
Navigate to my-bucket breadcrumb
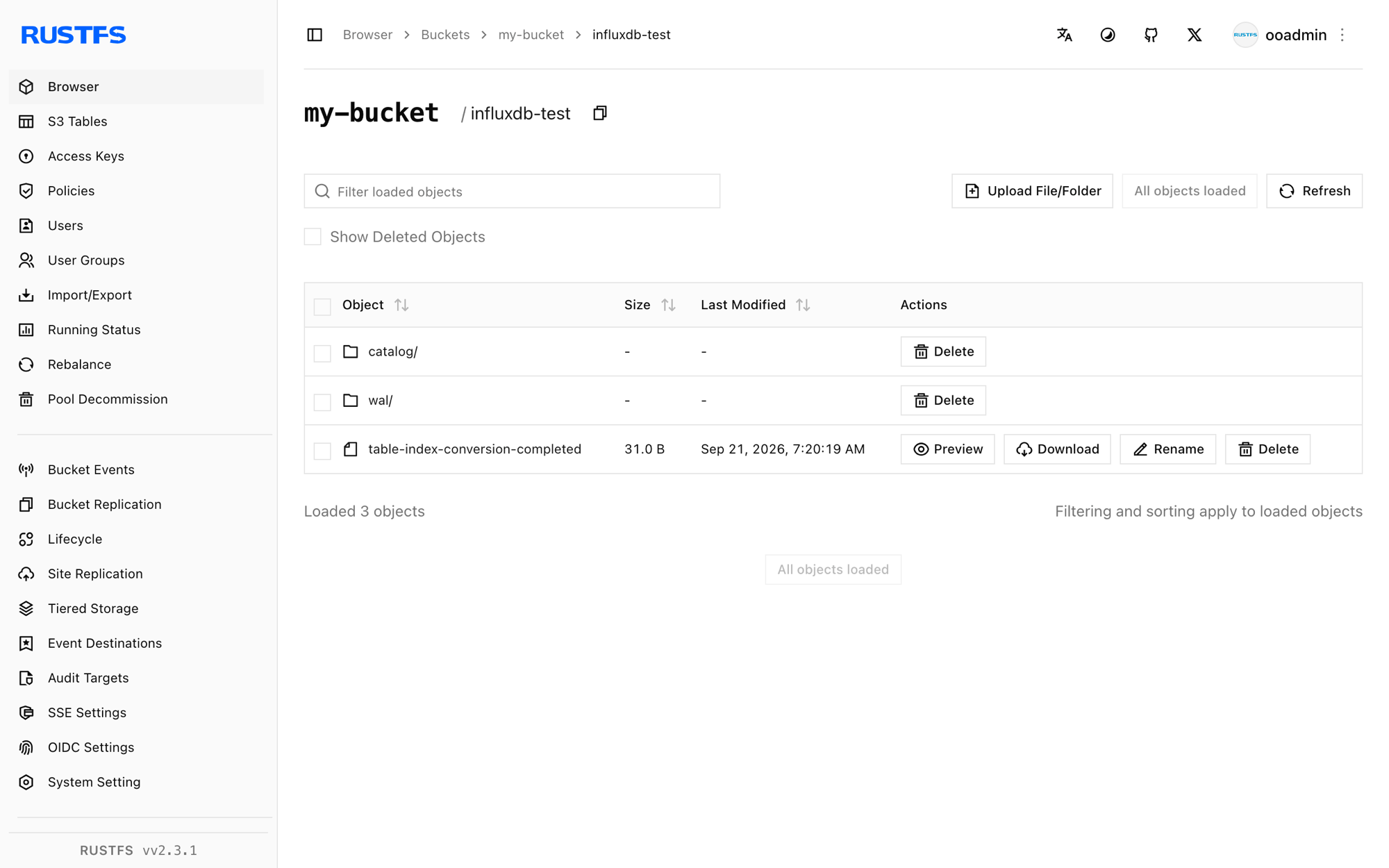point(531,35)
